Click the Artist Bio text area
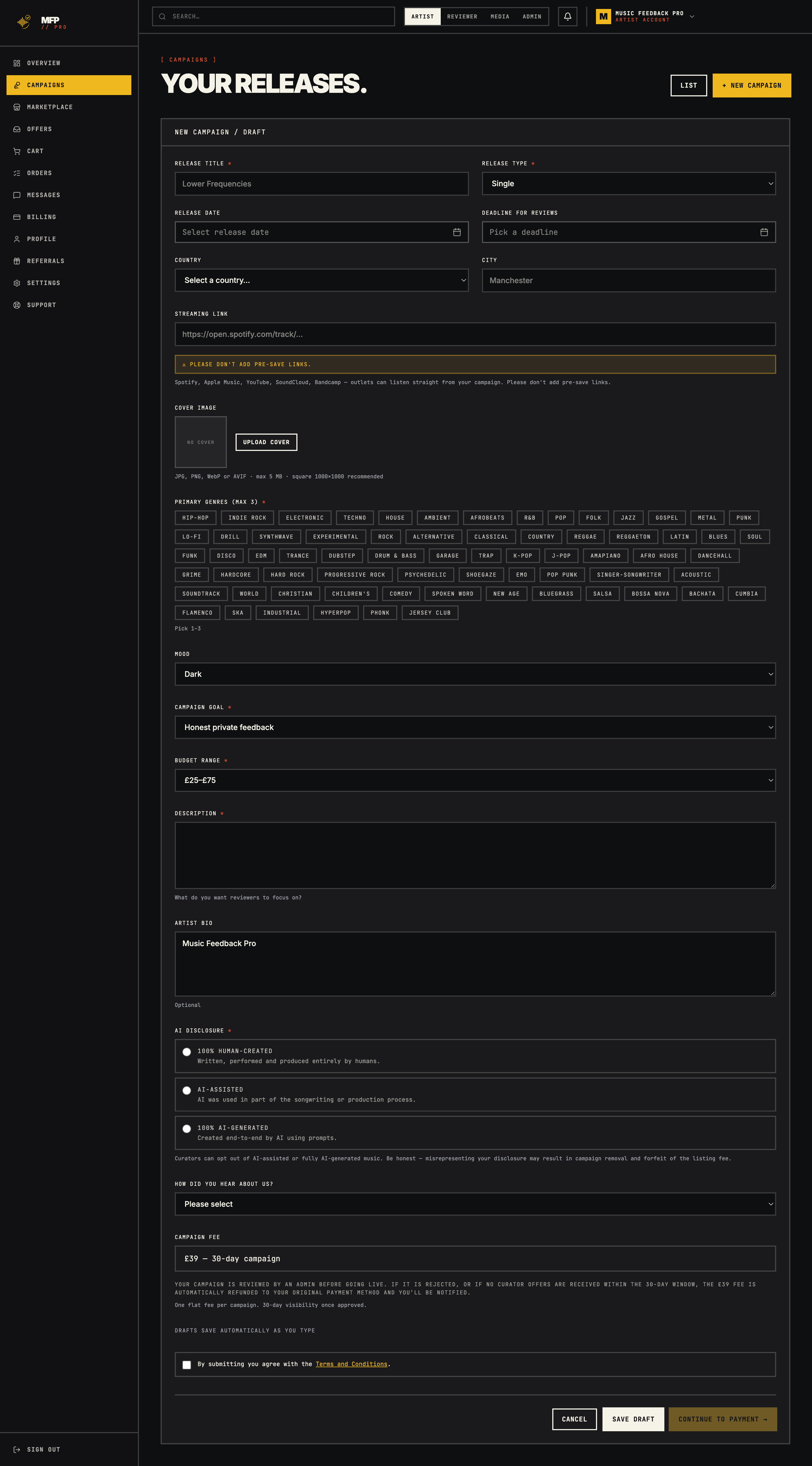812x1466 pixels. pyautogui.click(x=475, y=964)
